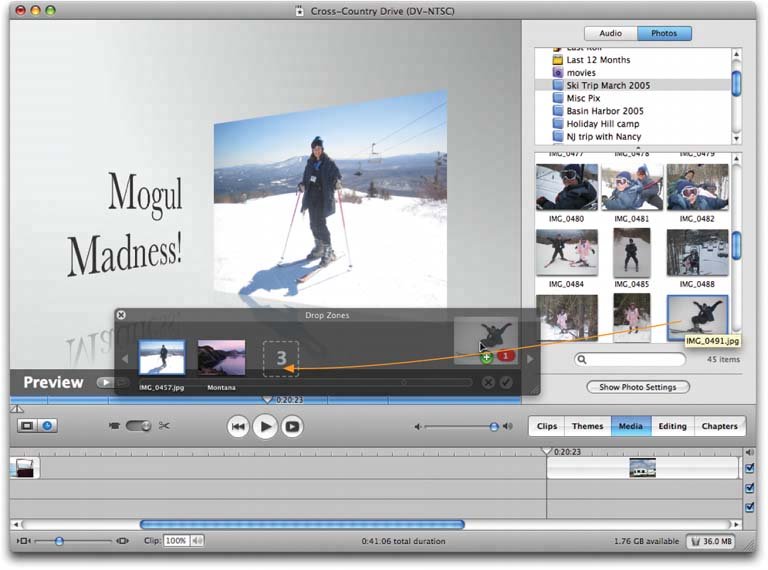The image size is (768, 570).
Task: Toggle the top video track checkbox
Action: pos(751,467)
